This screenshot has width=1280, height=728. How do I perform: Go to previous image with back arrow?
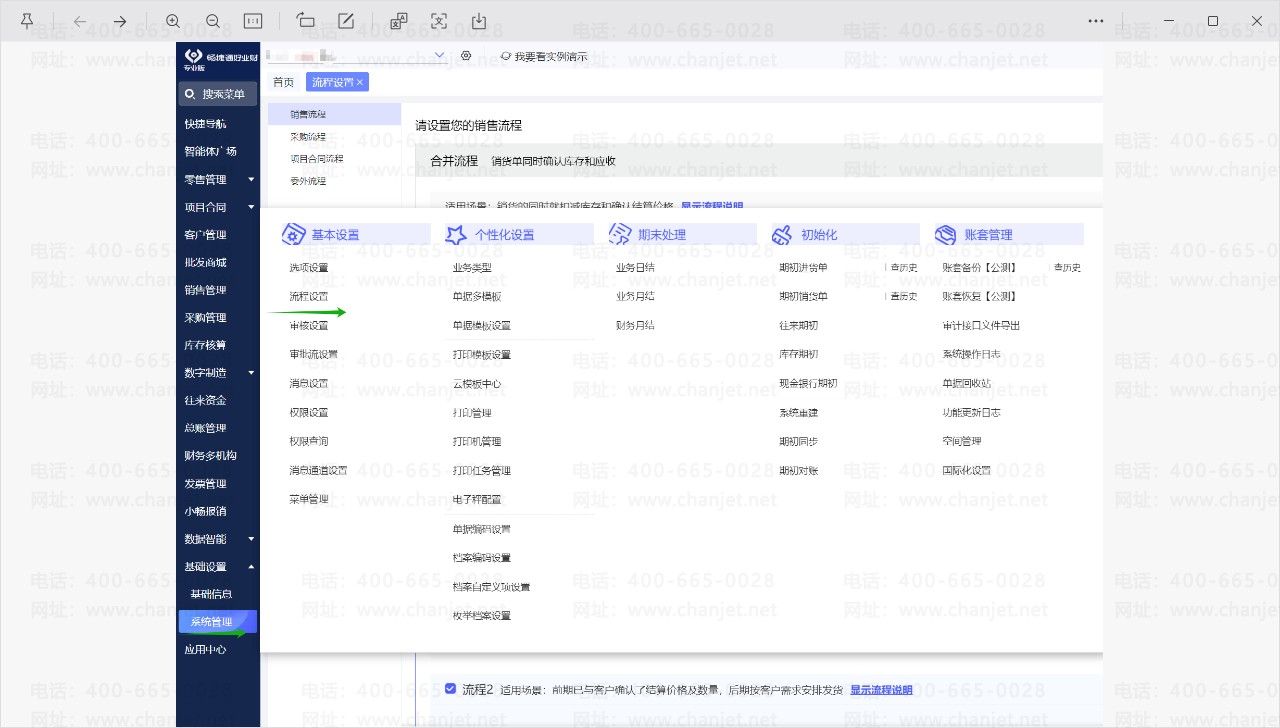click(80, 21)
